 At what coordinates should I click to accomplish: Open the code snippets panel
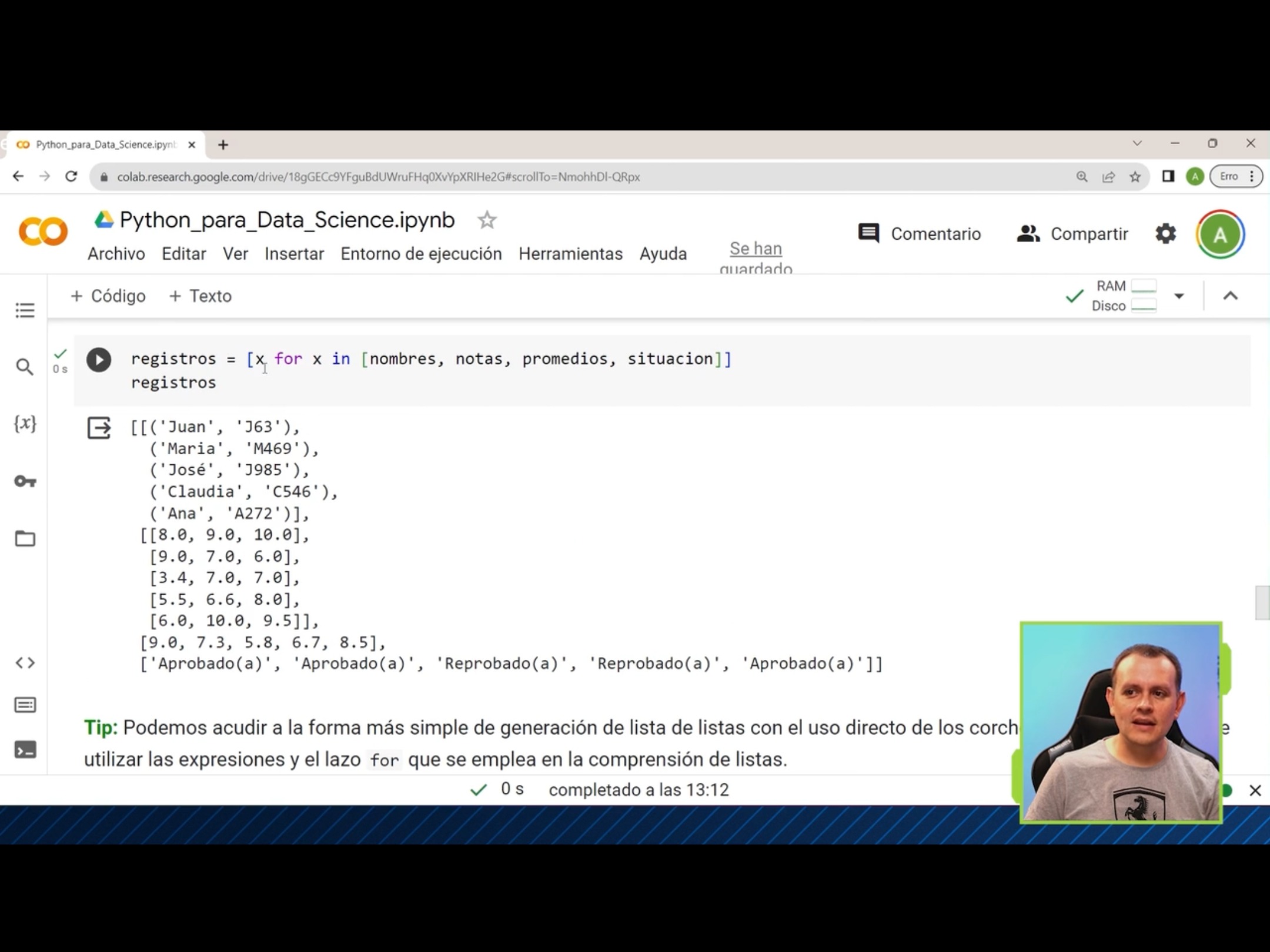coord(25,663)
